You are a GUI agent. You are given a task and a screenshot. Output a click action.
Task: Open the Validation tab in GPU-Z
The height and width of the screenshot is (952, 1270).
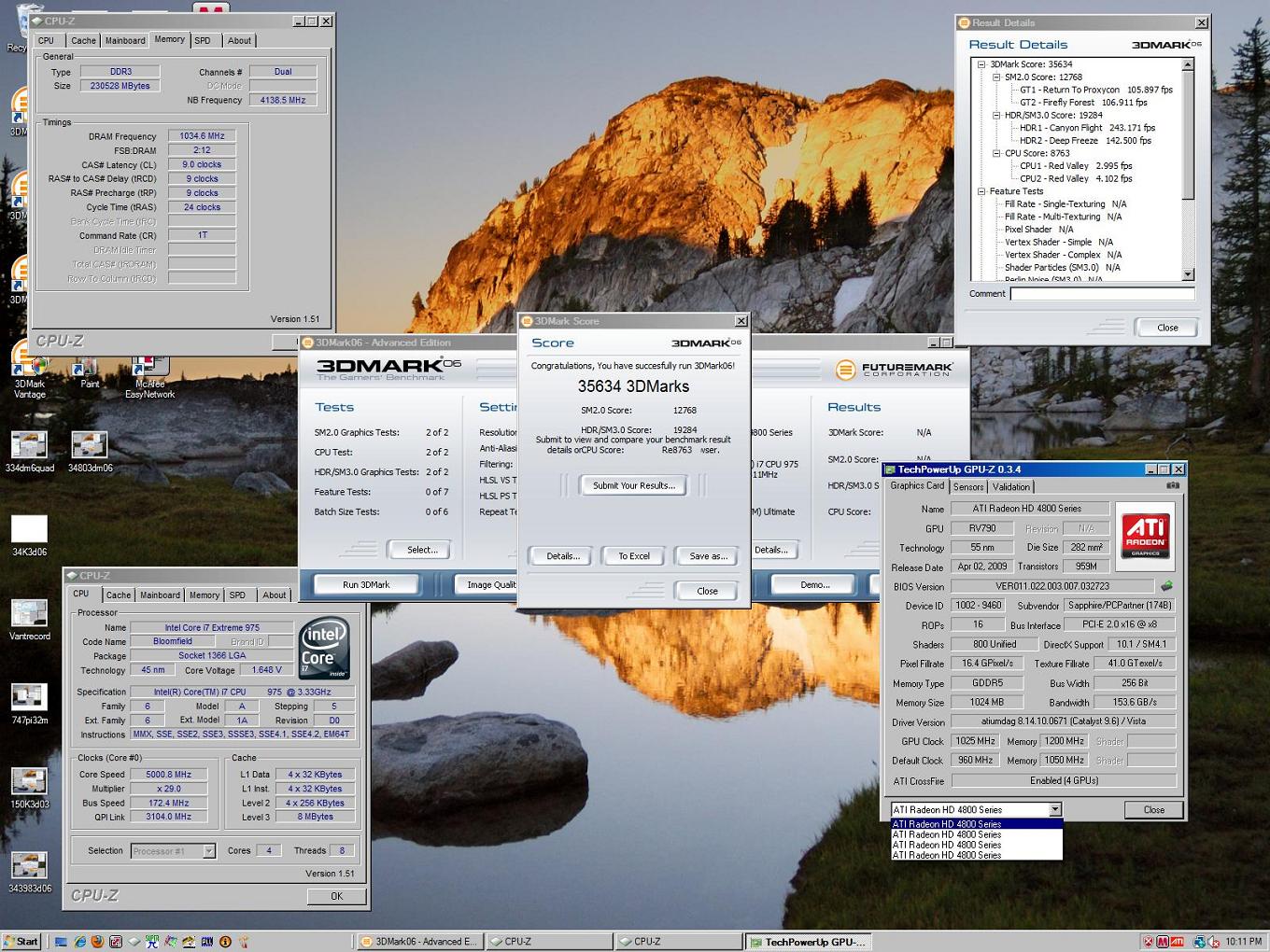click(1011, 486)
